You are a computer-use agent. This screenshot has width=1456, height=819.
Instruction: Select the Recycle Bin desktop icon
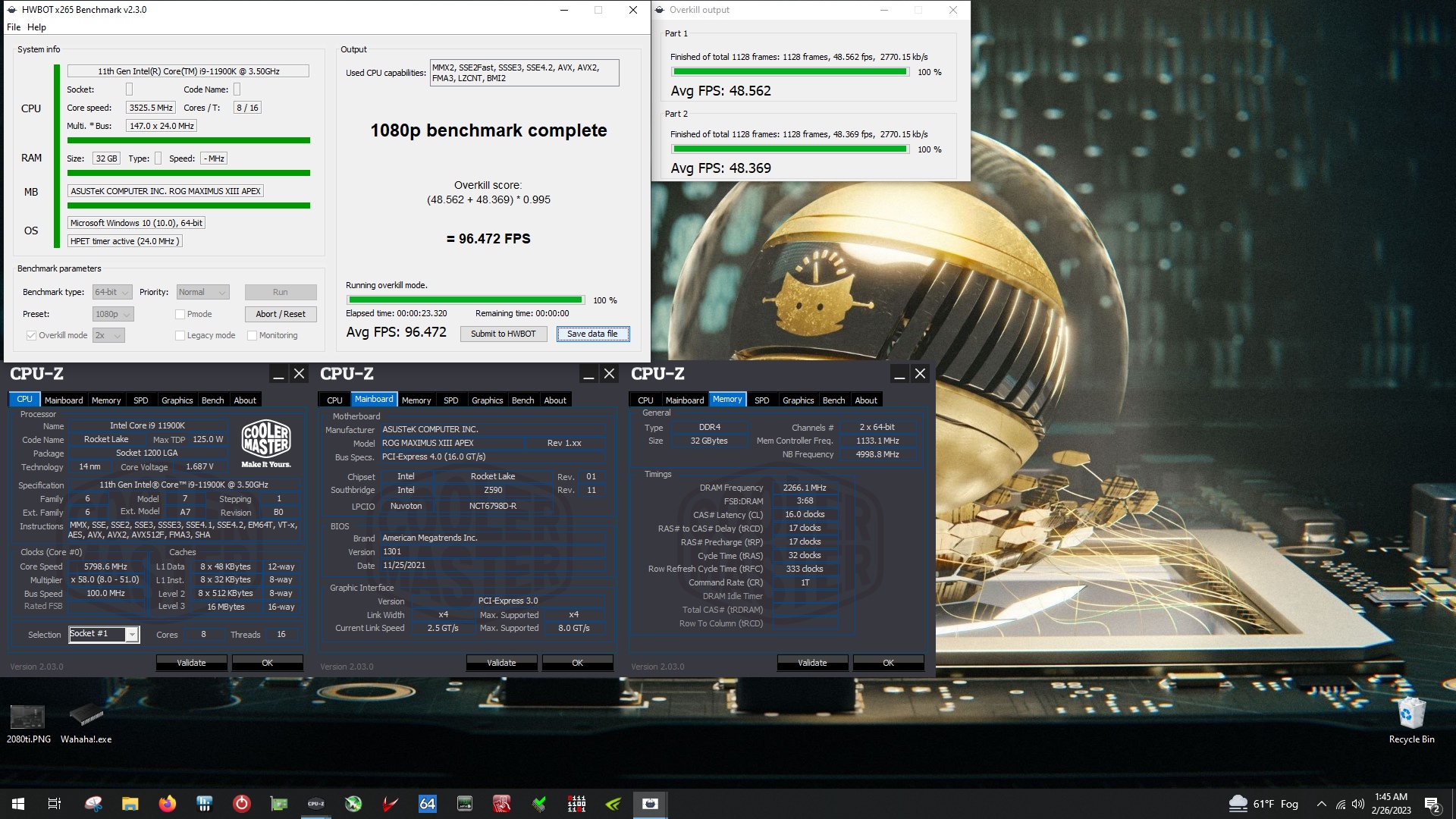(1411, 720)
